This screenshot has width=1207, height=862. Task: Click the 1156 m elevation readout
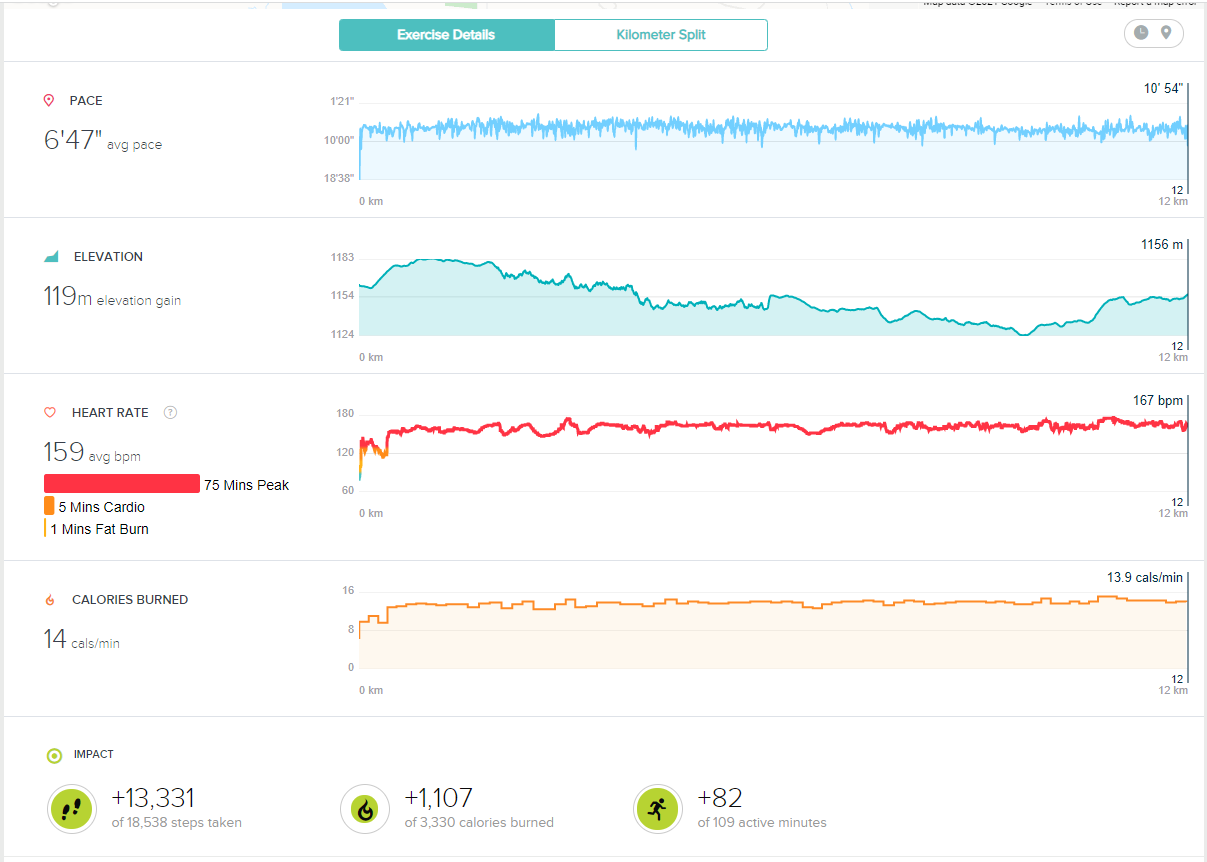[x=1162, y=244]
